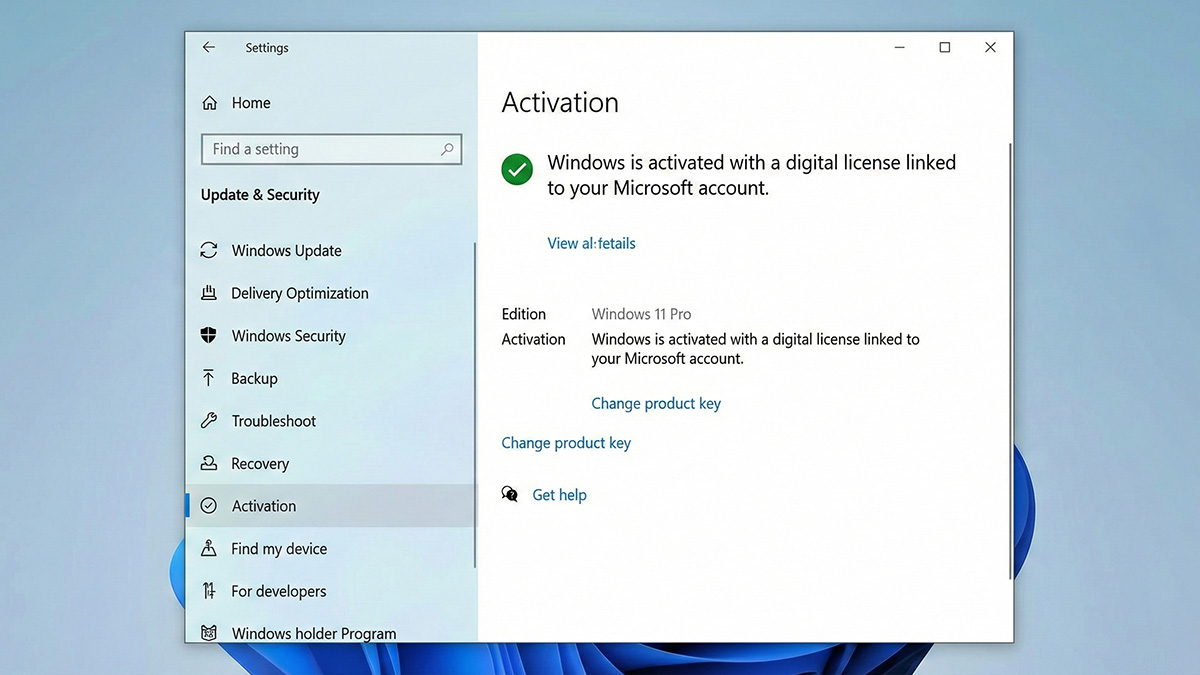Open Change product key under Activation
The image size is (1200, 675).
click(656, 403)
